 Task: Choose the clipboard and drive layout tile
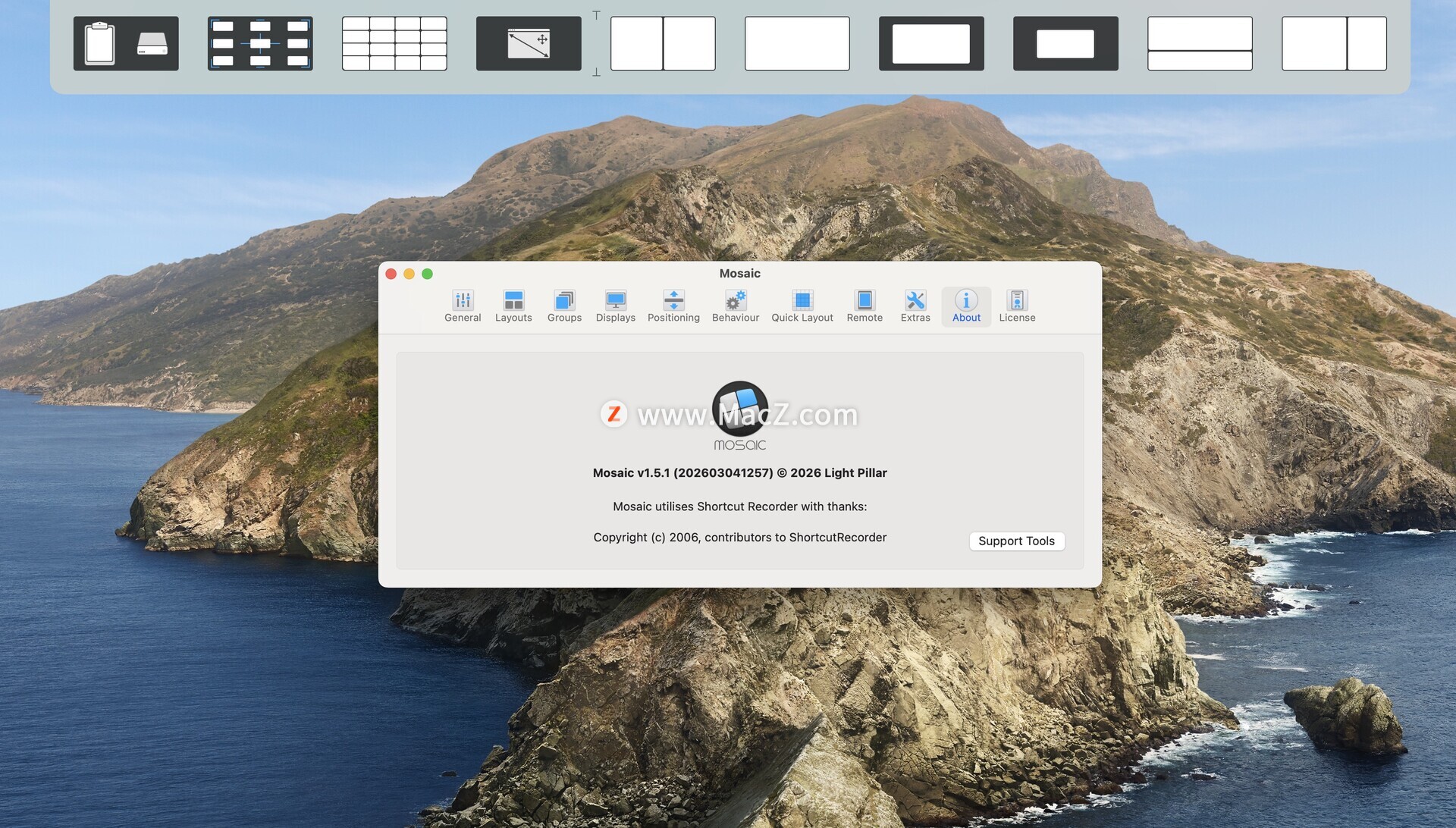126,43
